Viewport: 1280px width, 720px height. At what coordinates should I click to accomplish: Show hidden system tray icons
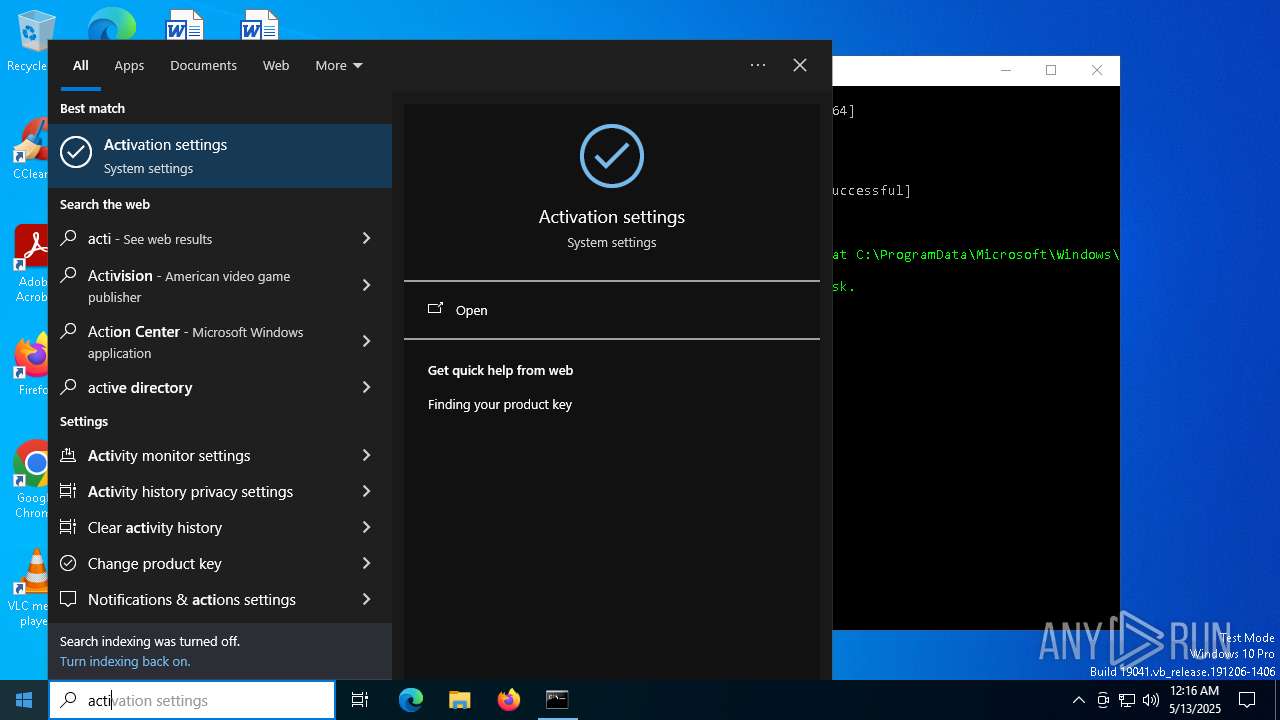click(x=1078, y=700)
